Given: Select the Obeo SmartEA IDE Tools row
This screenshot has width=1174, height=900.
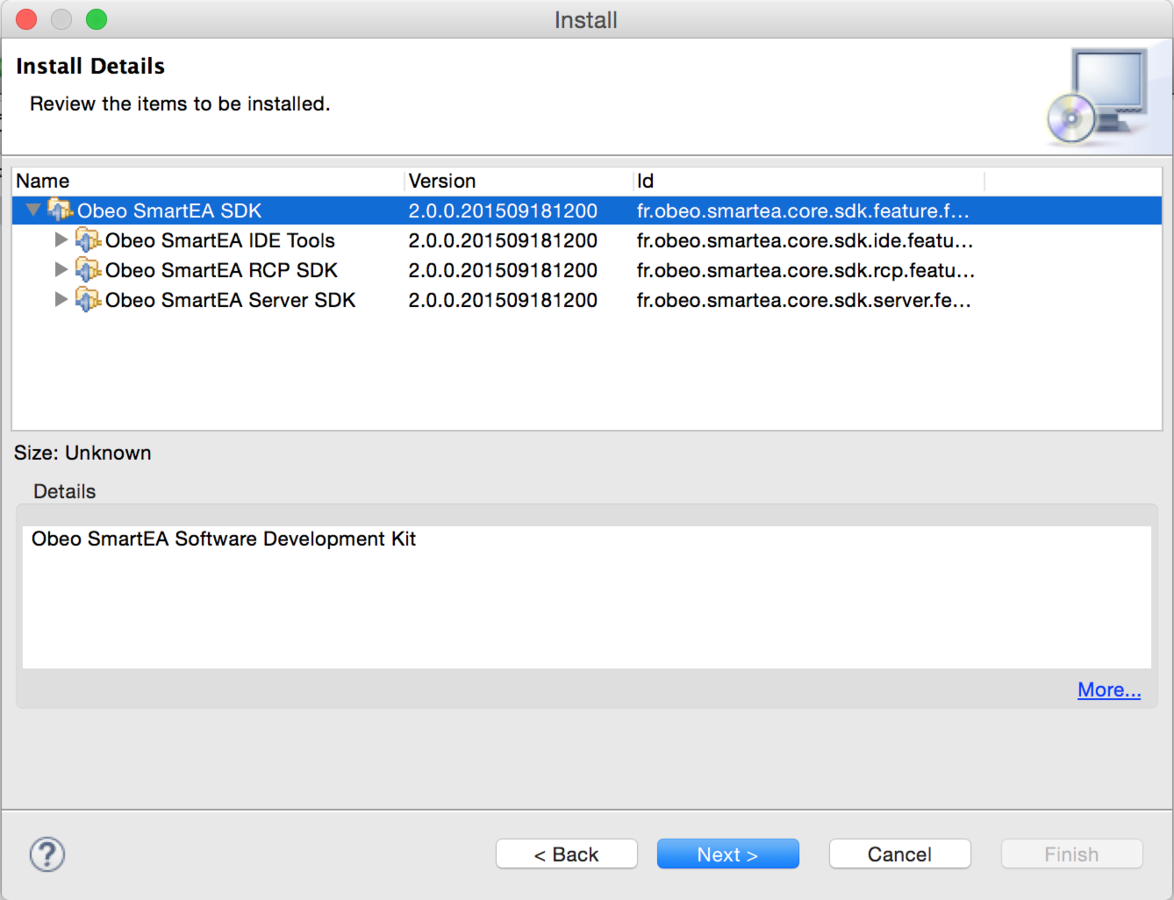Looking at the screenshot, I should point(587,240).
